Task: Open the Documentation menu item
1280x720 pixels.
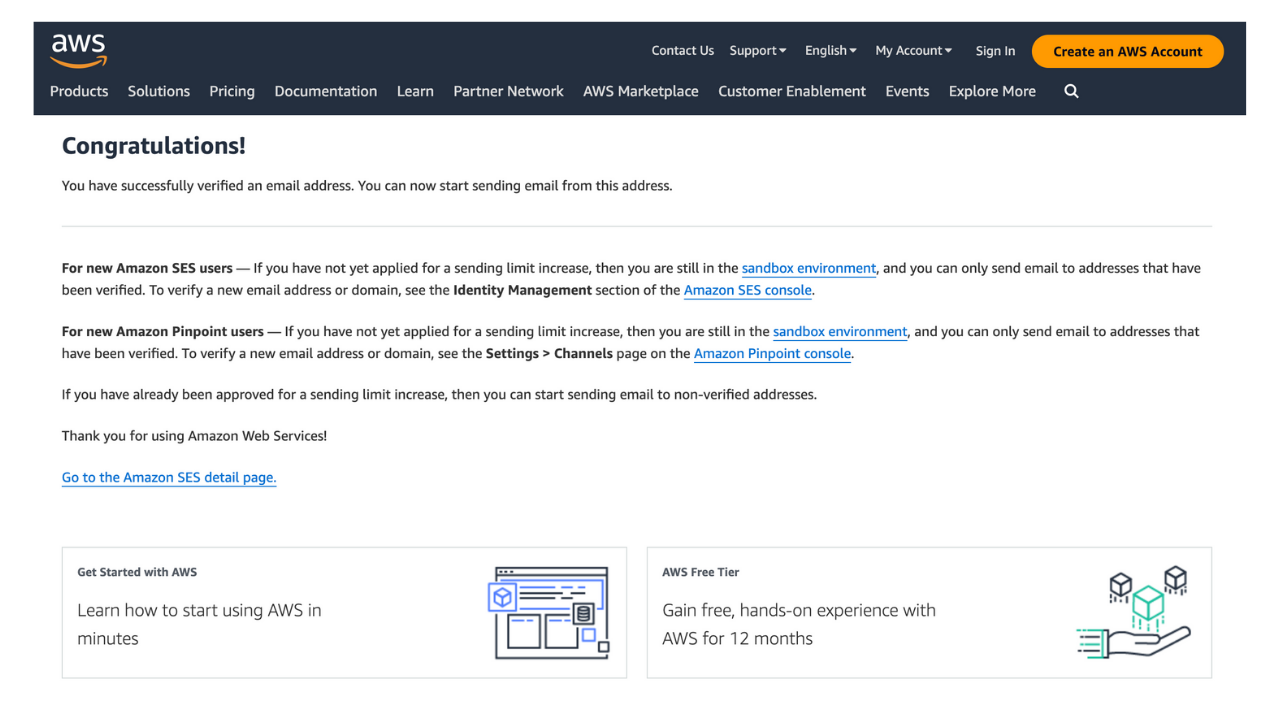Action: [x=325, y=91]
